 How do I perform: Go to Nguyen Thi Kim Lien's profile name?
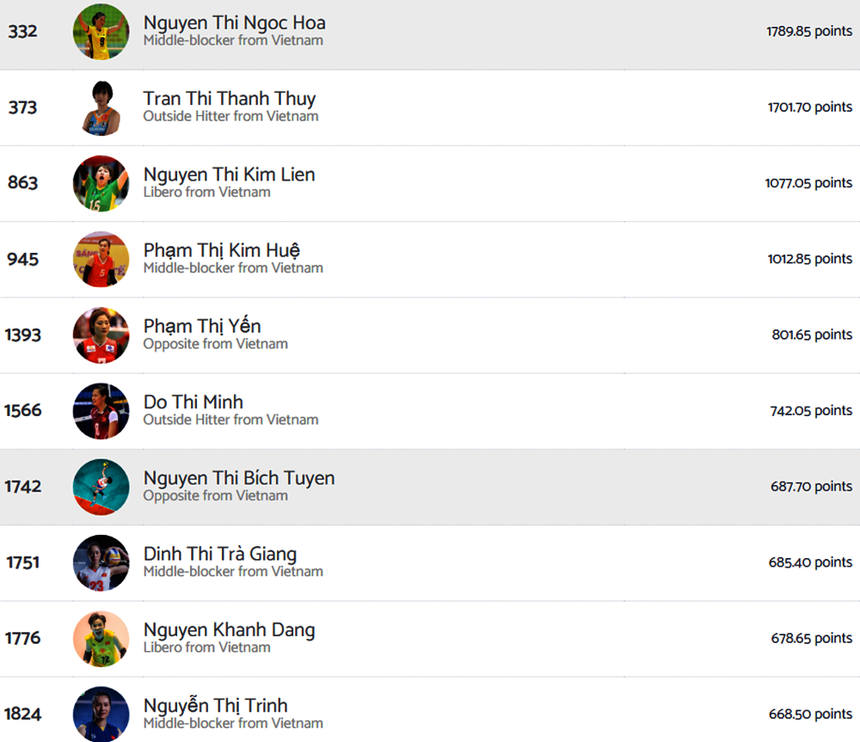229,174
